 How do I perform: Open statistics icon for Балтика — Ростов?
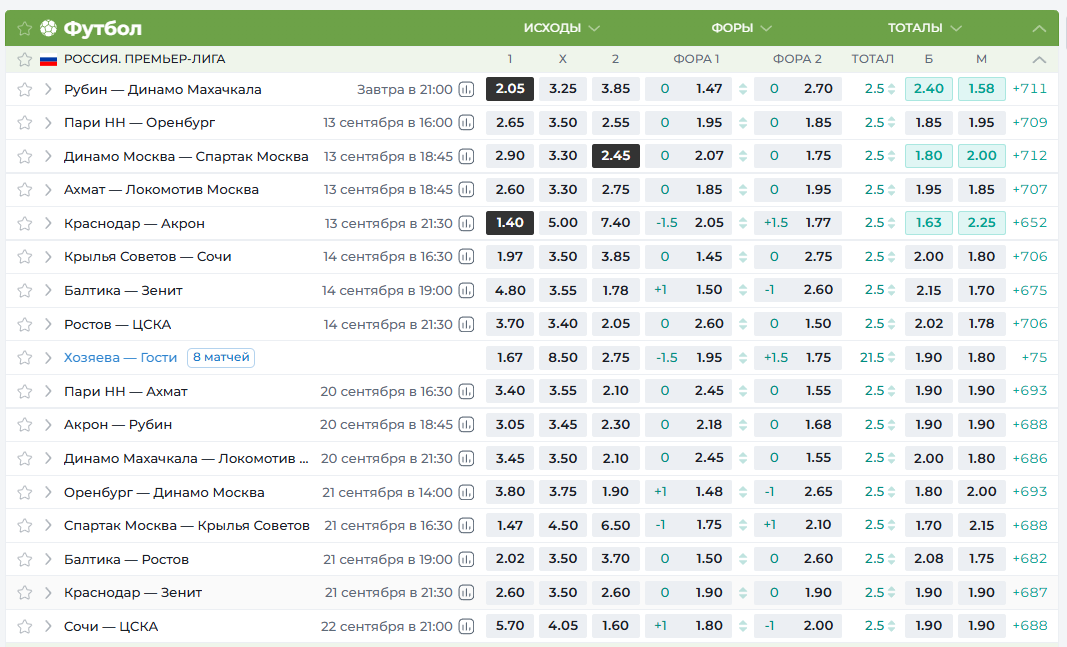pos(466,559)
